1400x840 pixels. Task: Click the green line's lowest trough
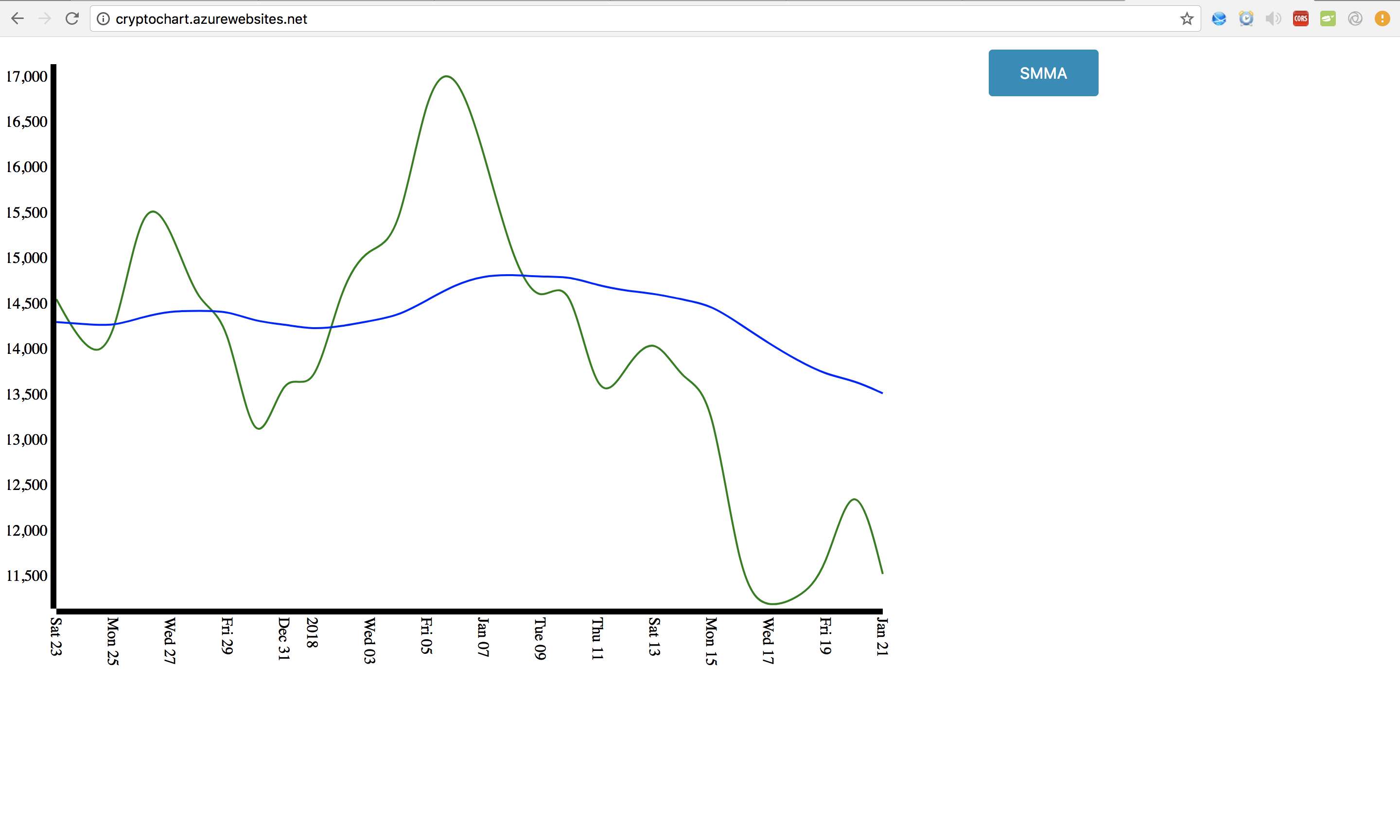pos(773,604)
